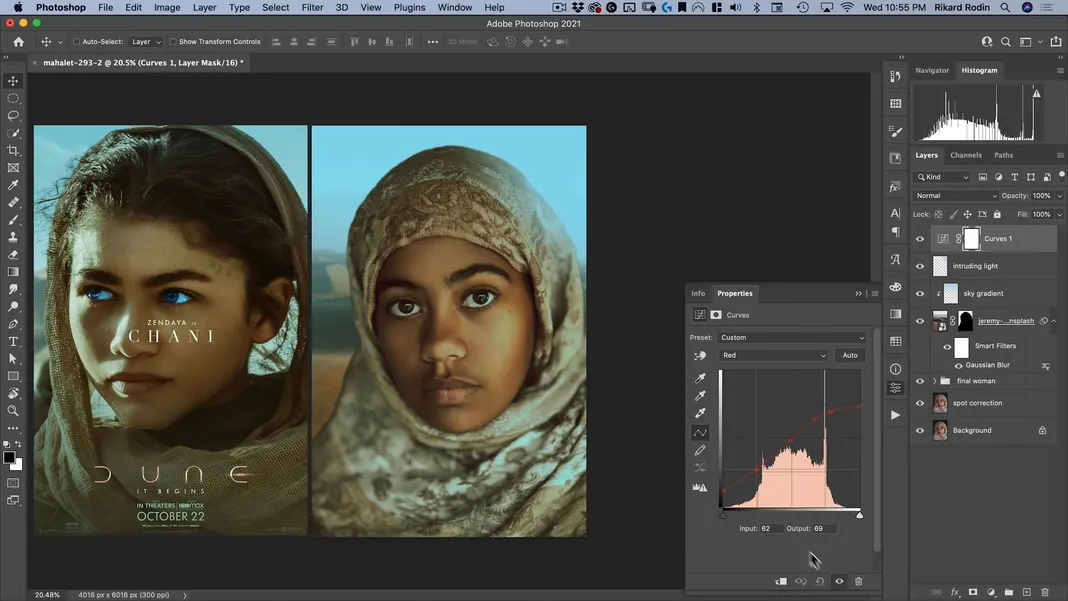Select the spot correction layer thumbnail
Viewport: 1068px width, 601px height.
(940, 403)
